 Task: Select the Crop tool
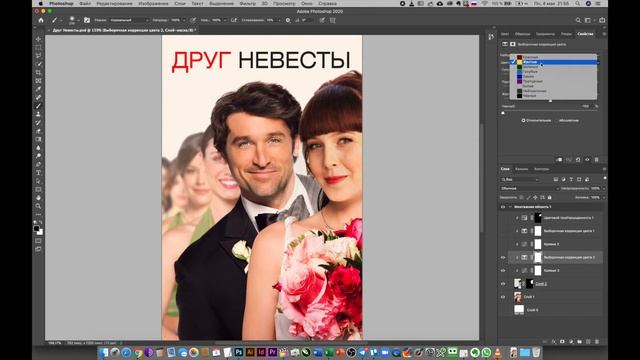point(38,72)
